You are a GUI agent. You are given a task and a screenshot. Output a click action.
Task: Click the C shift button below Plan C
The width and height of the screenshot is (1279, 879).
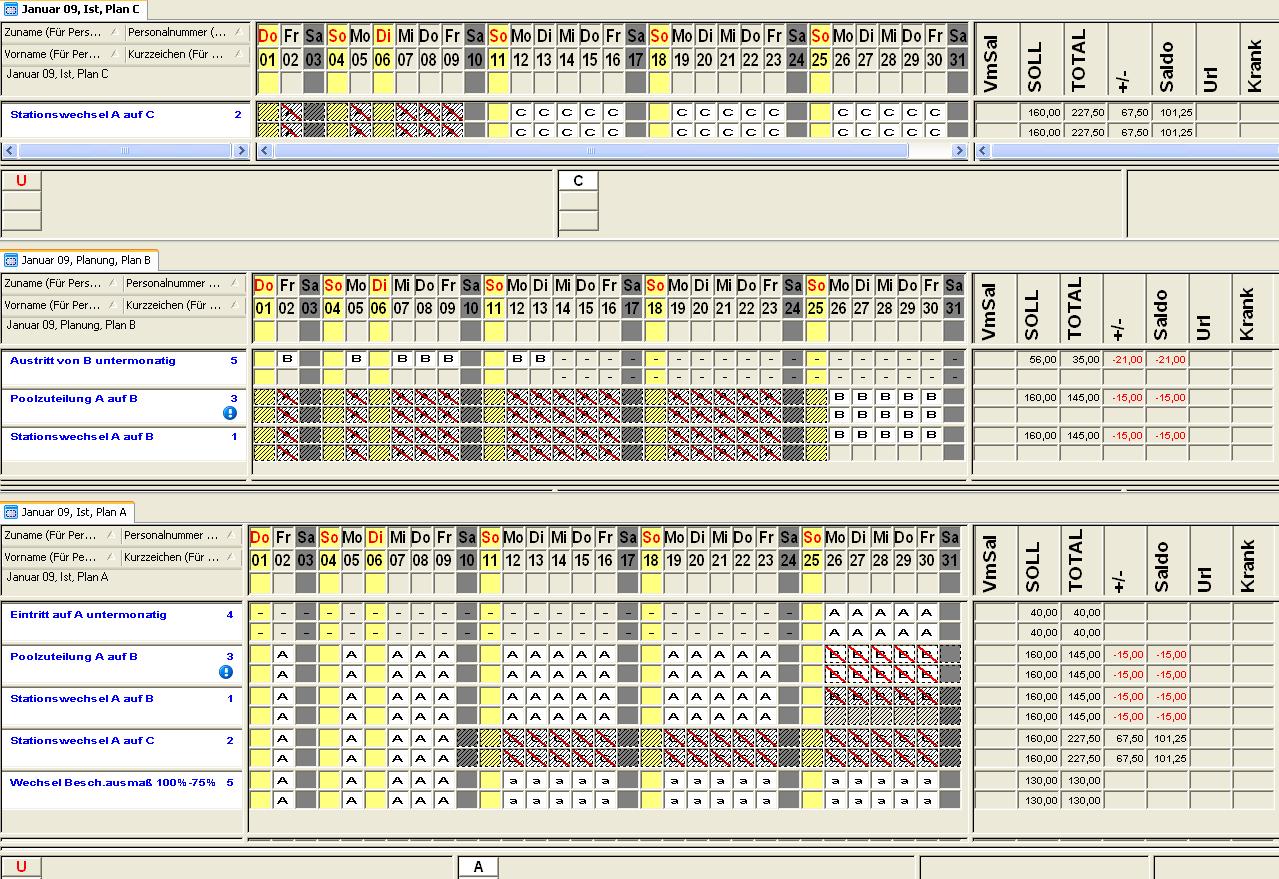click(x=578, y=181)
